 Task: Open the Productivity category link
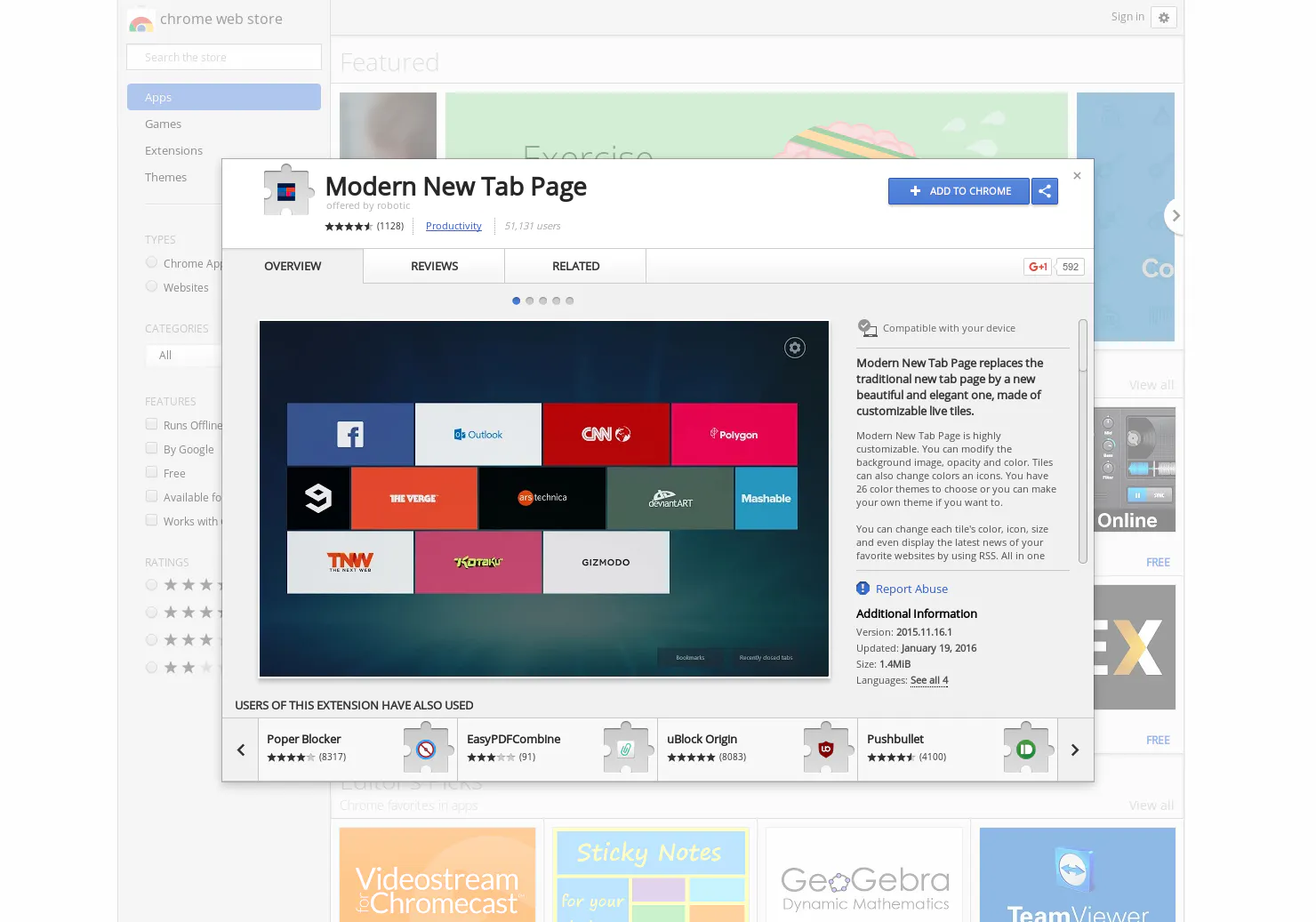453,227
